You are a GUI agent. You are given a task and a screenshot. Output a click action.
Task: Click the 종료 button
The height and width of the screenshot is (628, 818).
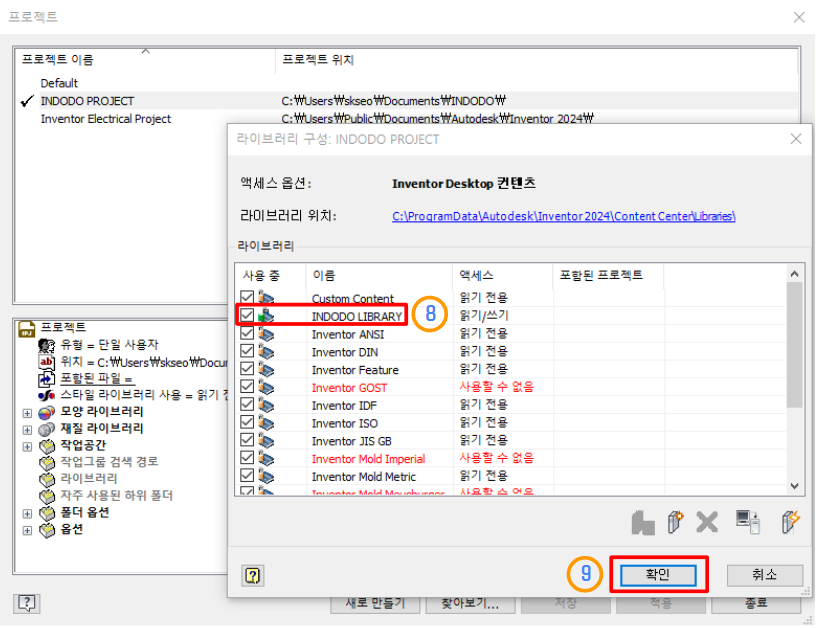pos(756,605)
